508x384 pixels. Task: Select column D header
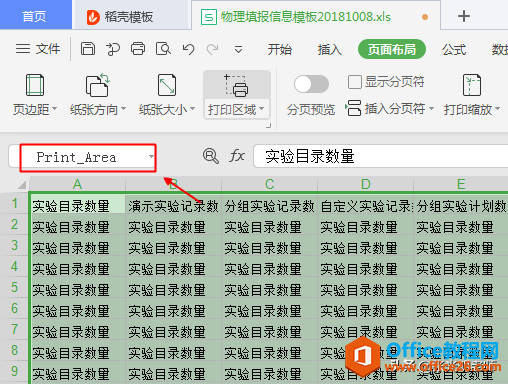tap(365, 184)
